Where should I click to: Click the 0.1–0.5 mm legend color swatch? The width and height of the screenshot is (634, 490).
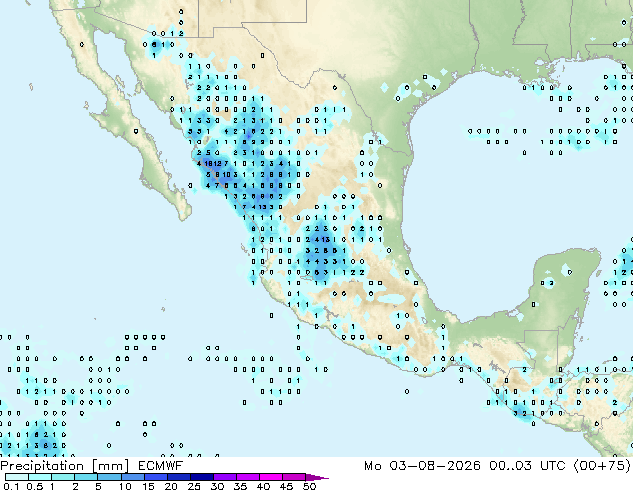[x=17, y=477]
